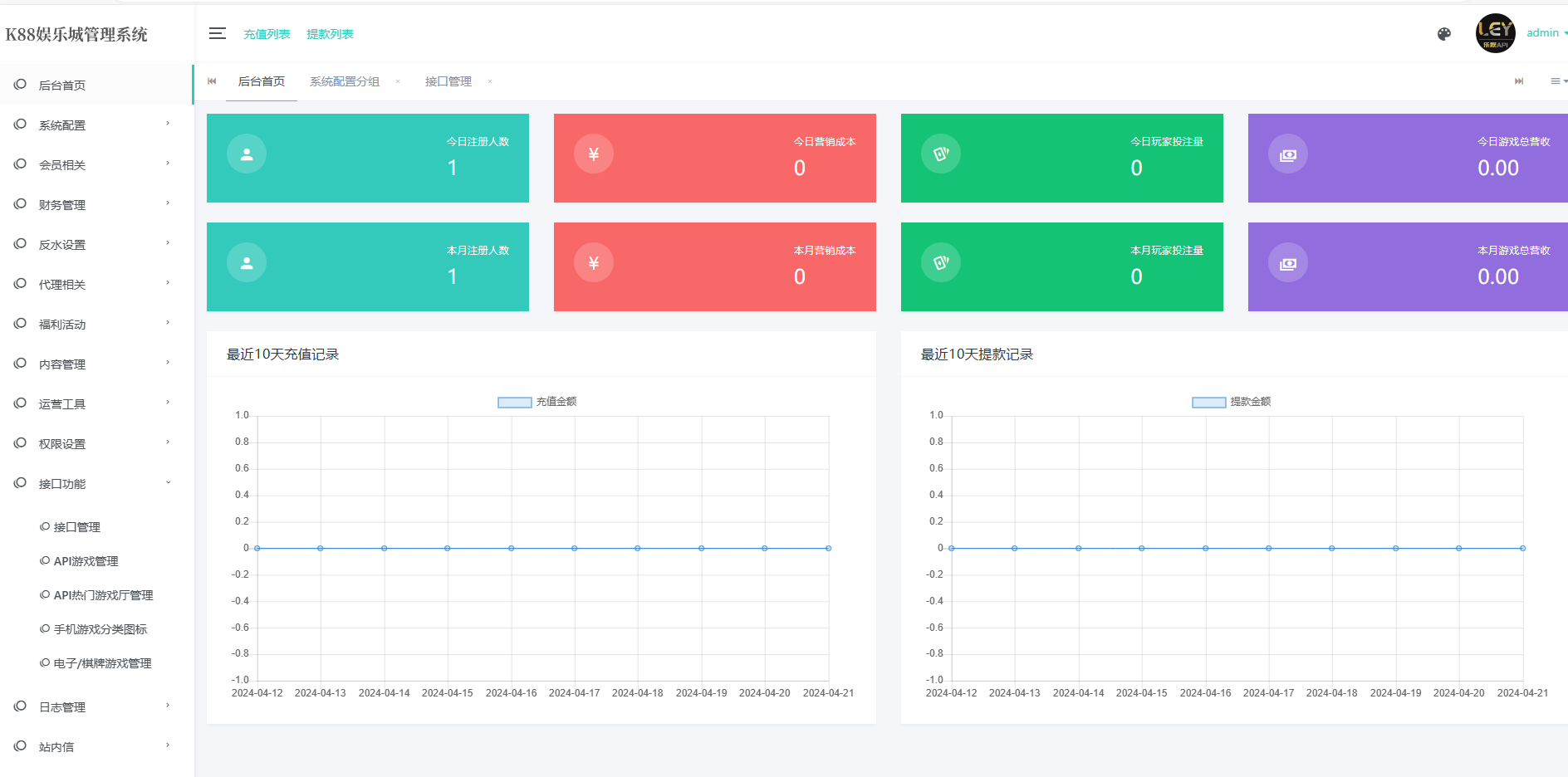
Task: Click the LEY admin avatar image
Action: point(1495,33)
